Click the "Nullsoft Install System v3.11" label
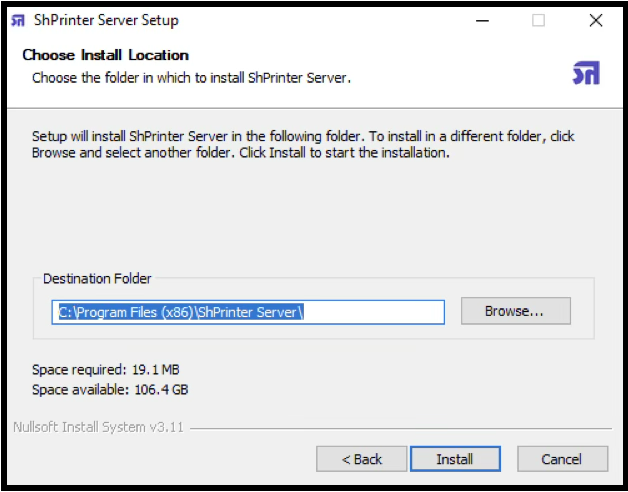Image resolution: width=628 pixels, height=492 pixels. [99, 427]
